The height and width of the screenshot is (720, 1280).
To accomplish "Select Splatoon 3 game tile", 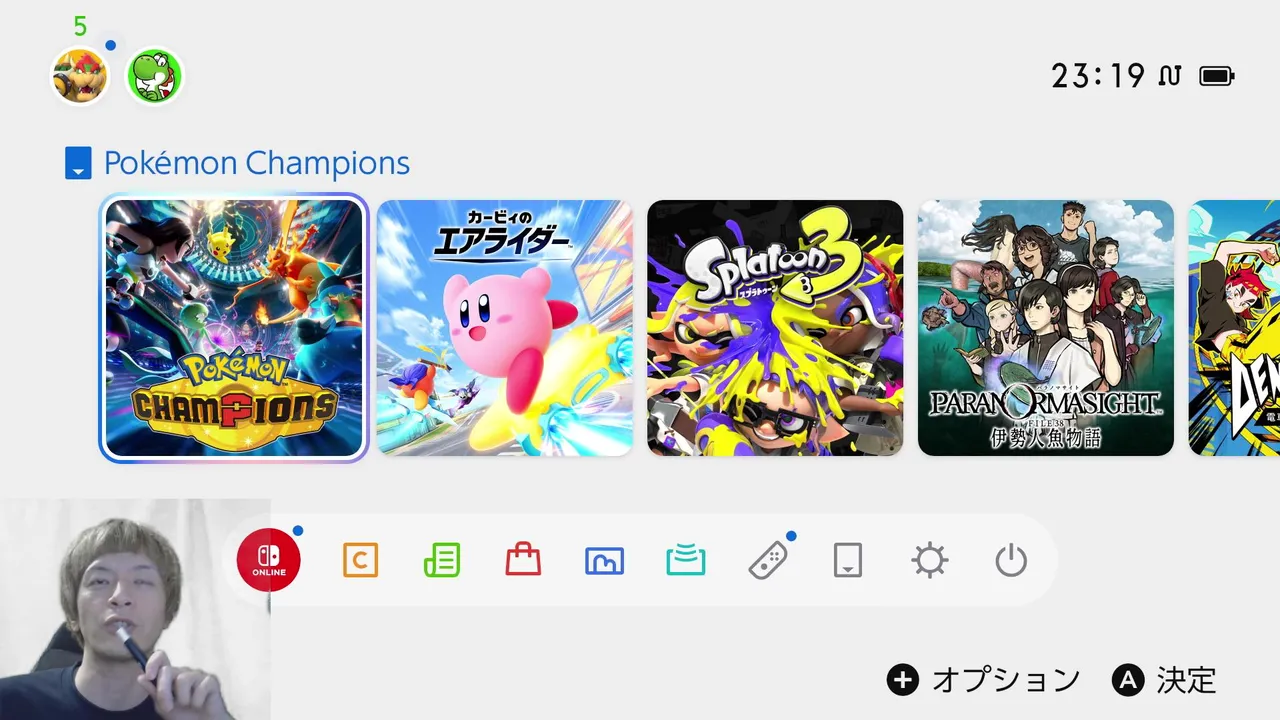I will [775, 328].
